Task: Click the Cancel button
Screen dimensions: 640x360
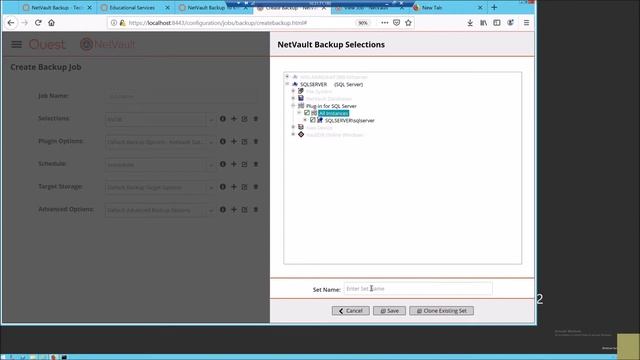Action: (351, 311)
